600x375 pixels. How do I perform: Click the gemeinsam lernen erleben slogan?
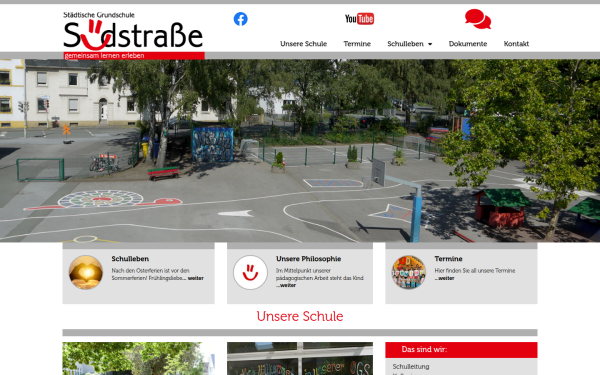click(x=104, y=56)
